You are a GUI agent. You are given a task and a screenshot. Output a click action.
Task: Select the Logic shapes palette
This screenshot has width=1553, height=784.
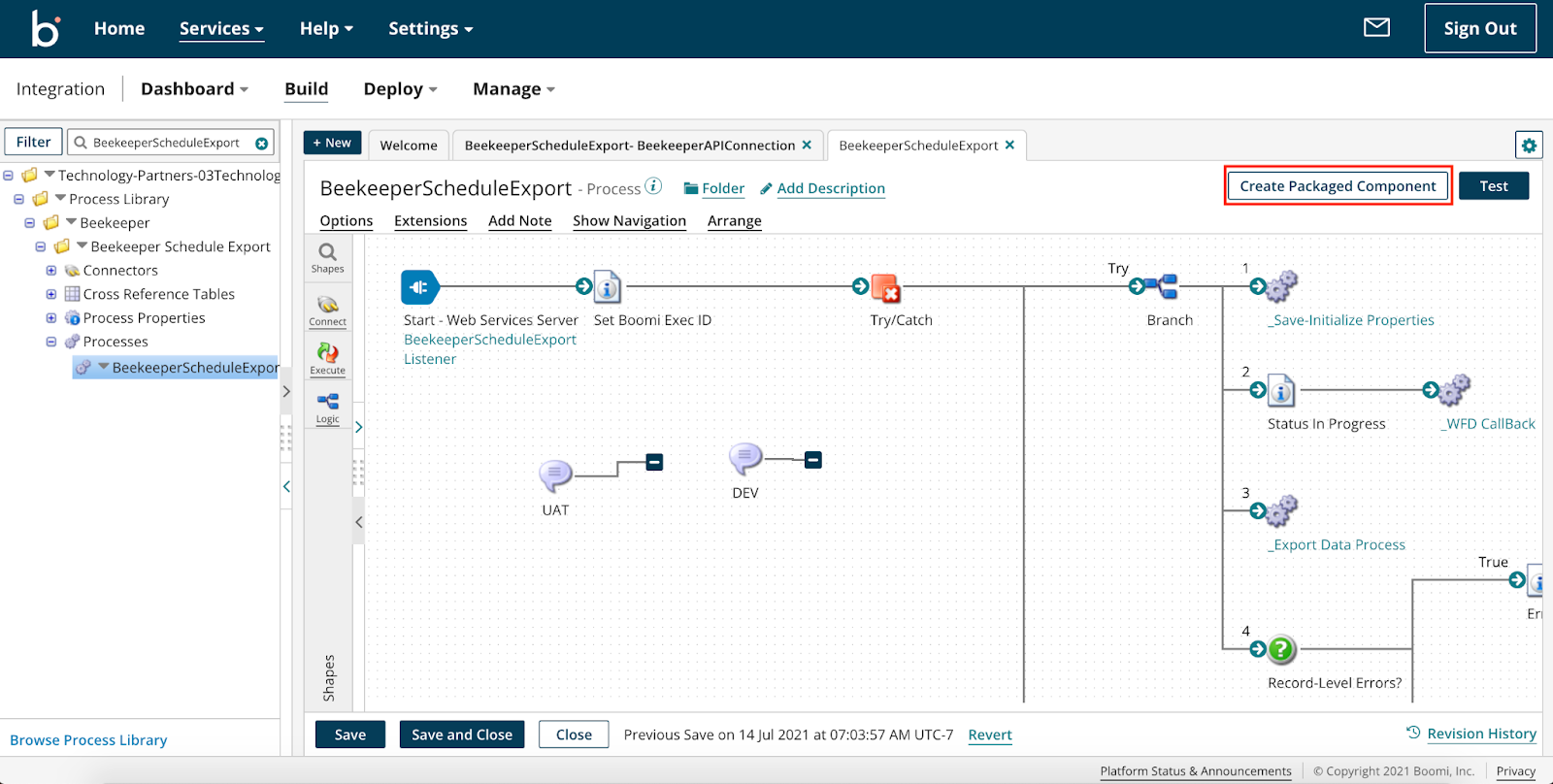(x=327, y=408)
